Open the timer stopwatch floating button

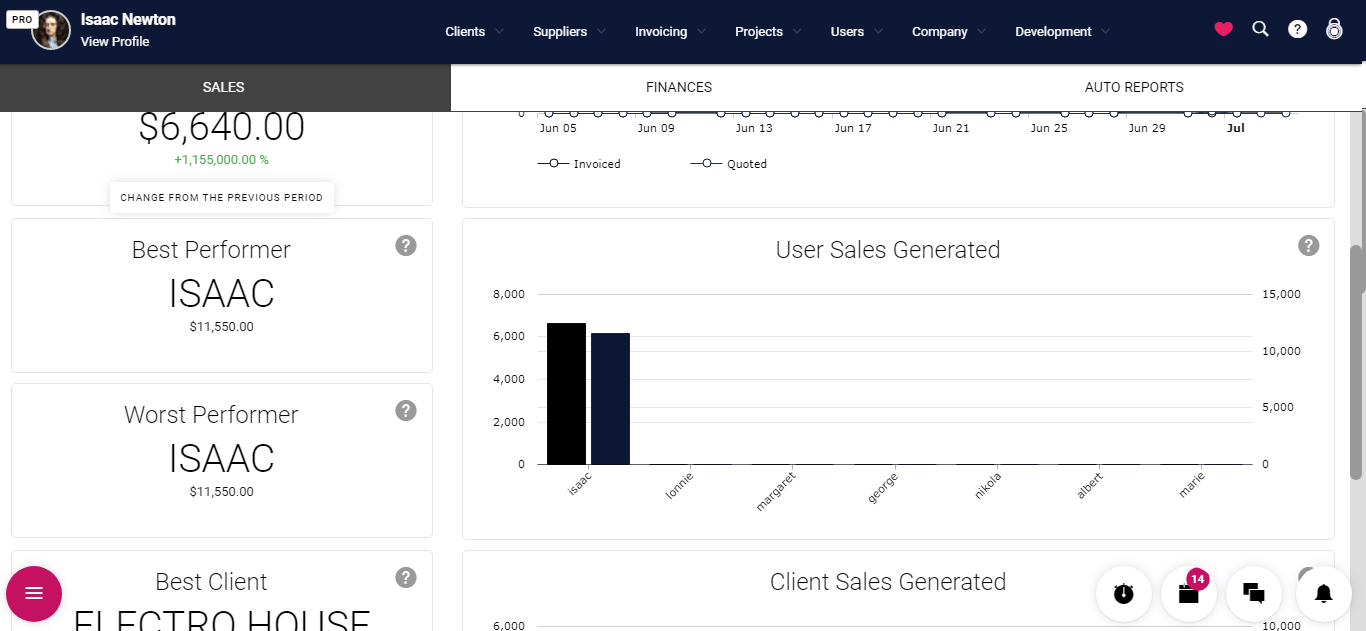(1124, 593)
